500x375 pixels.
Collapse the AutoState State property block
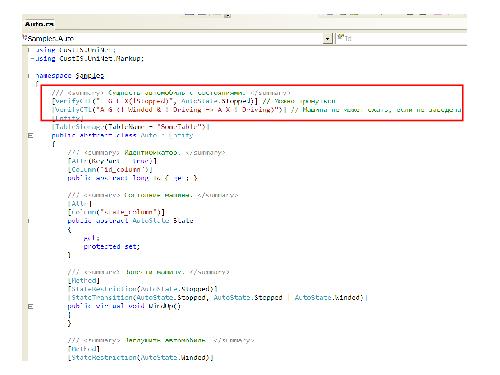pyautogui.click(x=29, y=221)
